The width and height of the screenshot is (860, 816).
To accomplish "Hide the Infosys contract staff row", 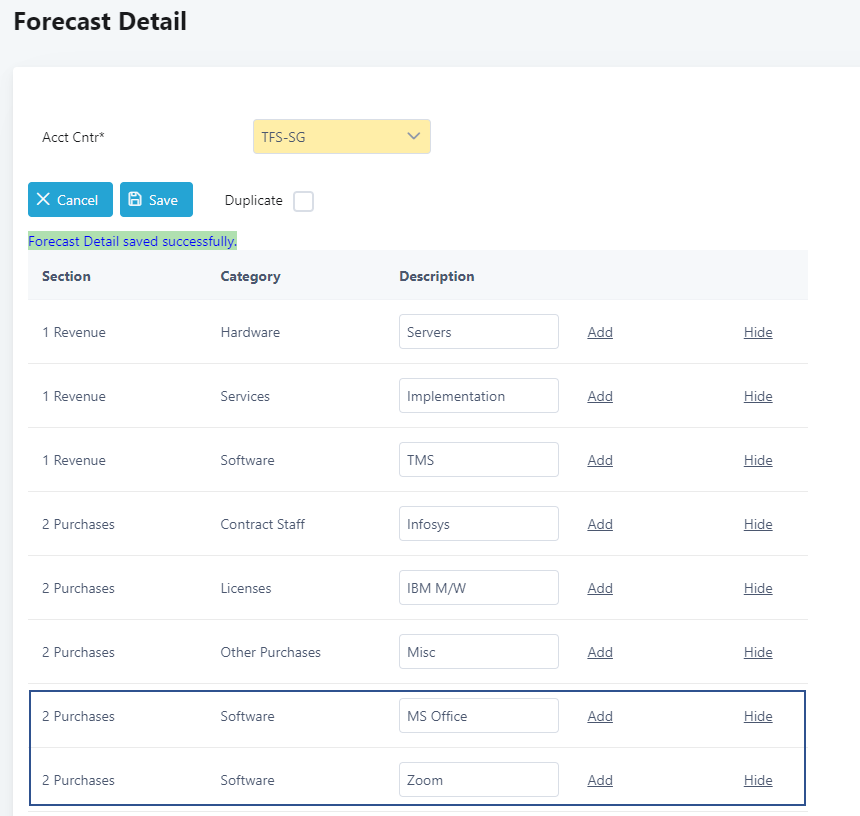I will [x=758, y=524].
